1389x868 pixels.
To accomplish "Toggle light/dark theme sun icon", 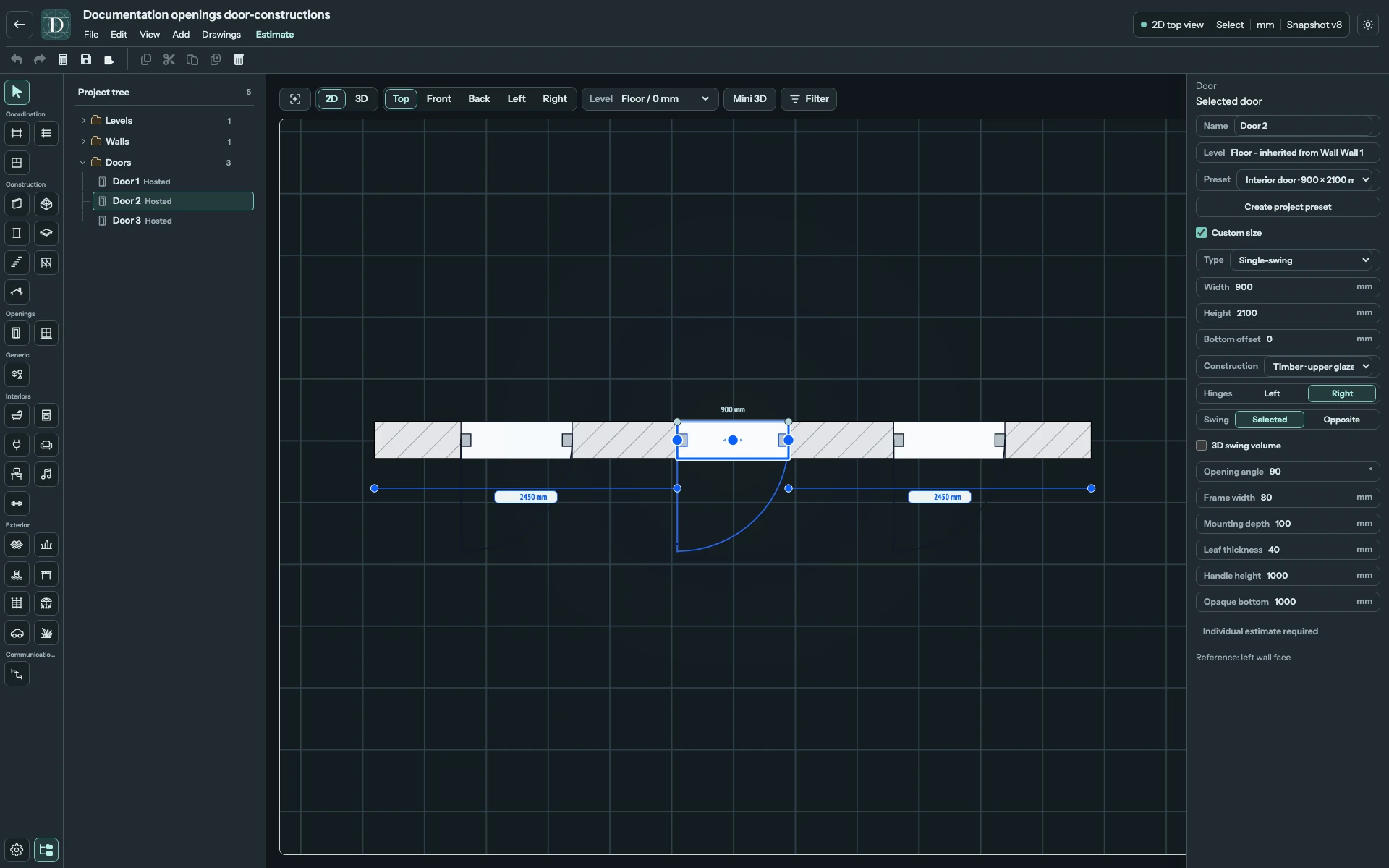I will pyautogui.click(x=1368, y=25).
